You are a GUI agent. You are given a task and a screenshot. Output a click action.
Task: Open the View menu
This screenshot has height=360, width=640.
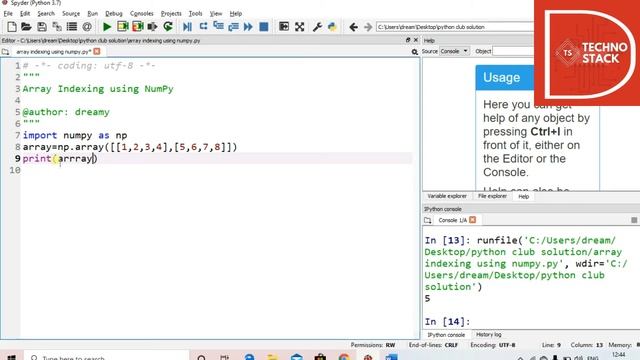coord(216,13)
